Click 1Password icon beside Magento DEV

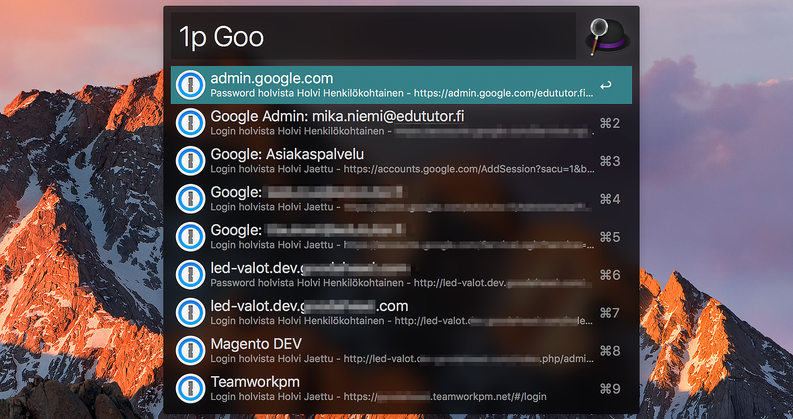coord(191,351)
